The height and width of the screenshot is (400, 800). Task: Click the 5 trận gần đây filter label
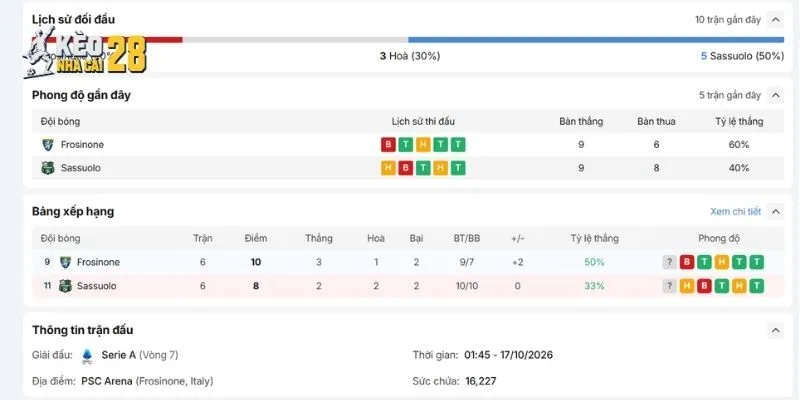[730, 95]
